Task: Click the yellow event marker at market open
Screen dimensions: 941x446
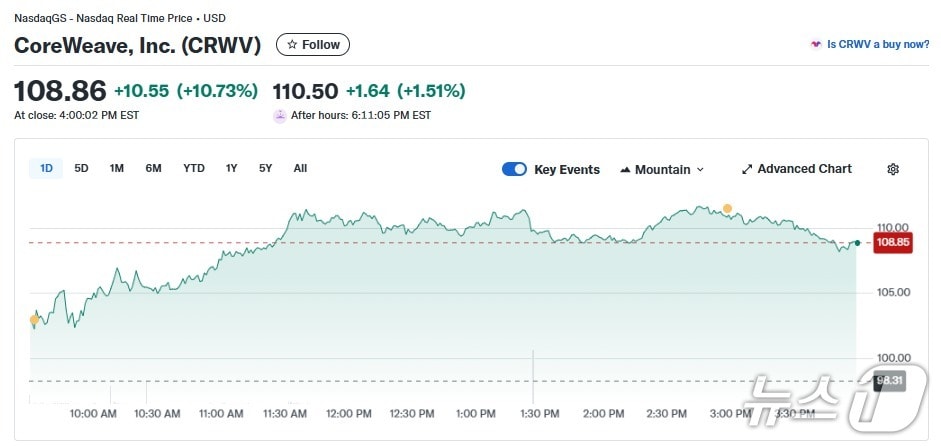Action: pyautogui.click(x=35, y=320)
